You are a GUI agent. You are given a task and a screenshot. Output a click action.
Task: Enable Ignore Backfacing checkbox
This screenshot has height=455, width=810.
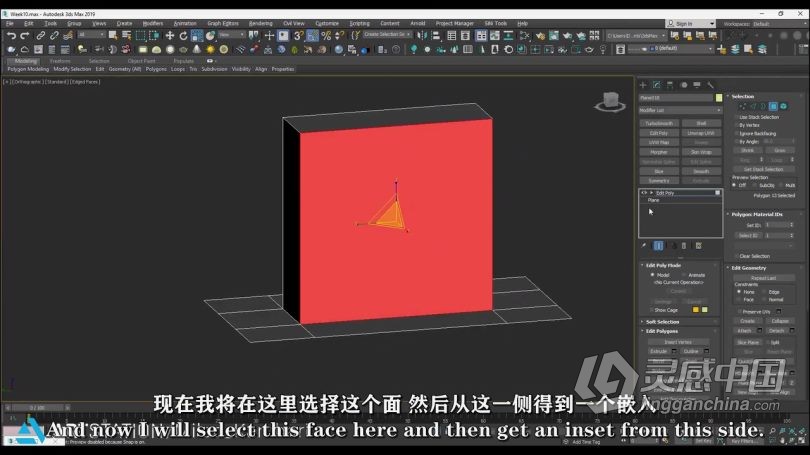(x=737, y=133)
